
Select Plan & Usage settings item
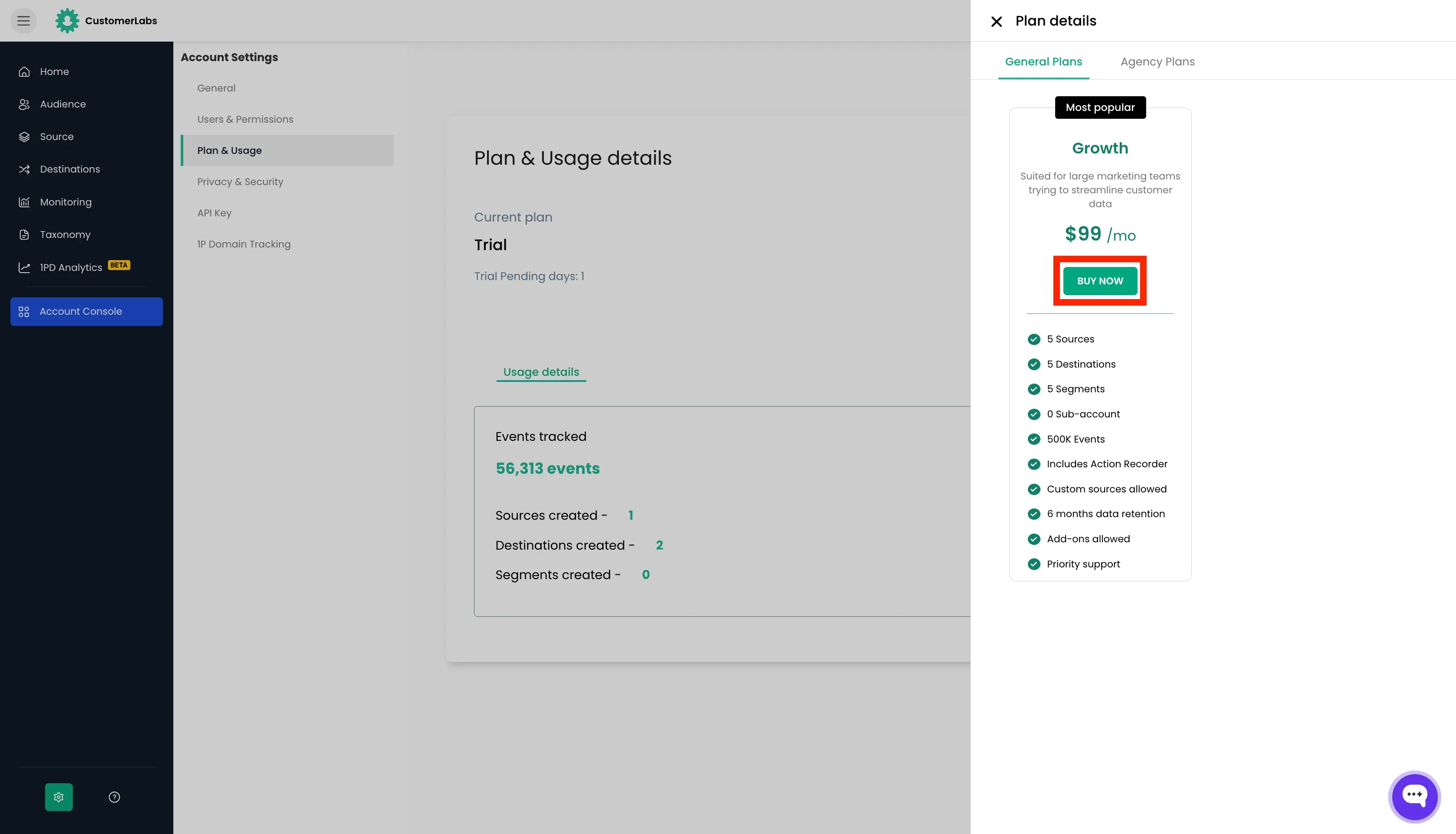[x=287, y=151]
